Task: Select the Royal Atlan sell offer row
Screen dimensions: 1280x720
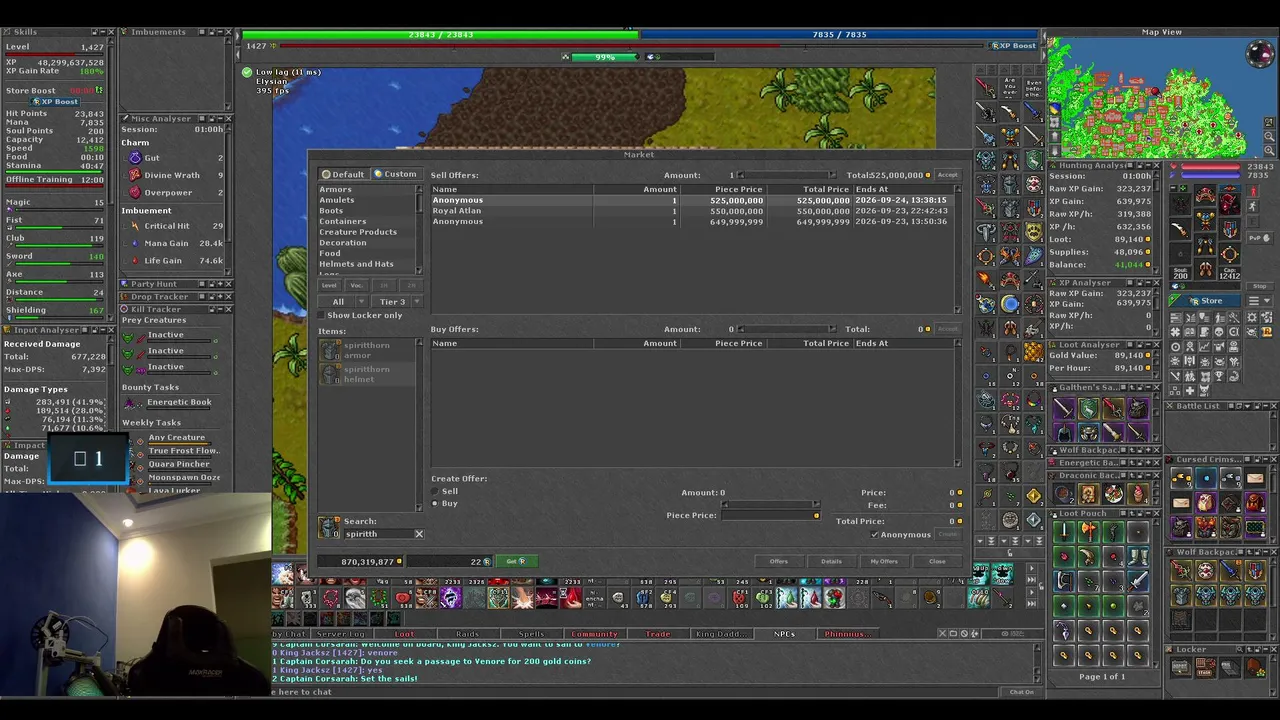Action: pos(691,211)
